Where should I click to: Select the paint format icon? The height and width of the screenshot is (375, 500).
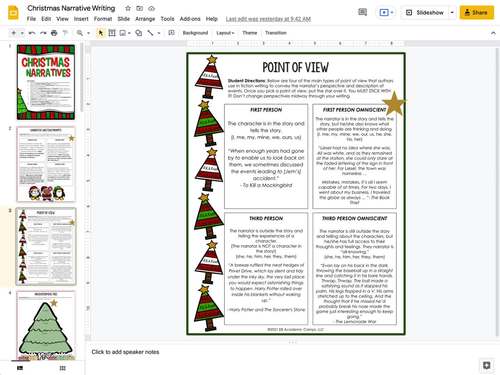point(65,33)
